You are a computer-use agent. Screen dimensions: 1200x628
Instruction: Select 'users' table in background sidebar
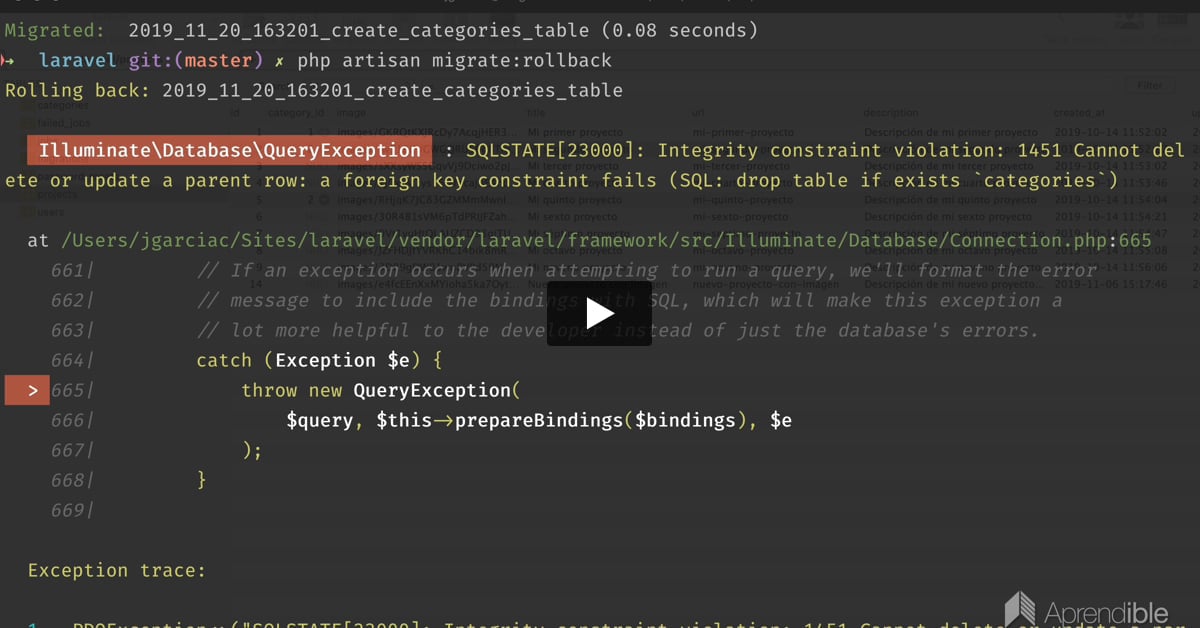(51, 212)
